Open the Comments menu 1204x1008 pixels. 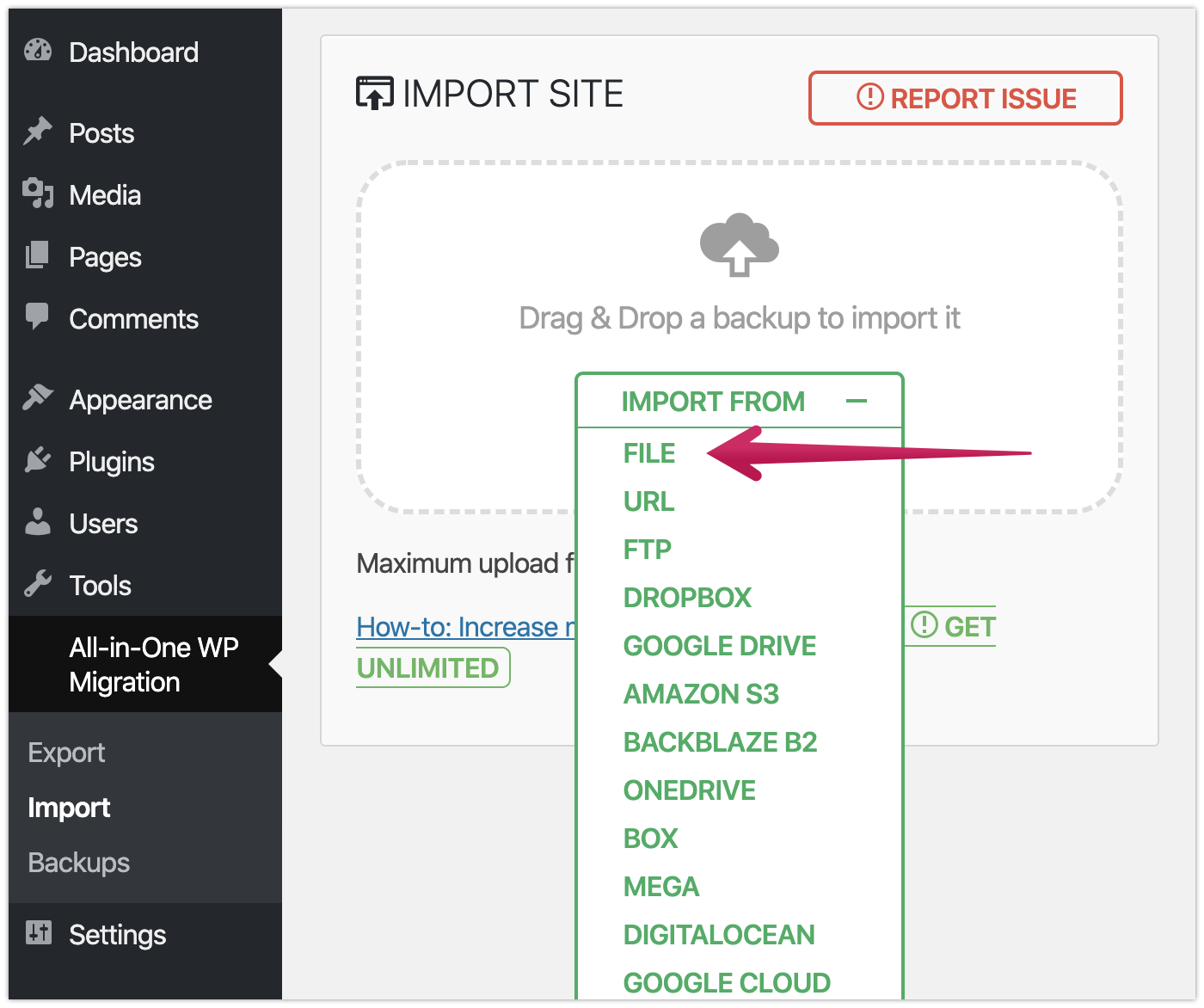(145, 319)
